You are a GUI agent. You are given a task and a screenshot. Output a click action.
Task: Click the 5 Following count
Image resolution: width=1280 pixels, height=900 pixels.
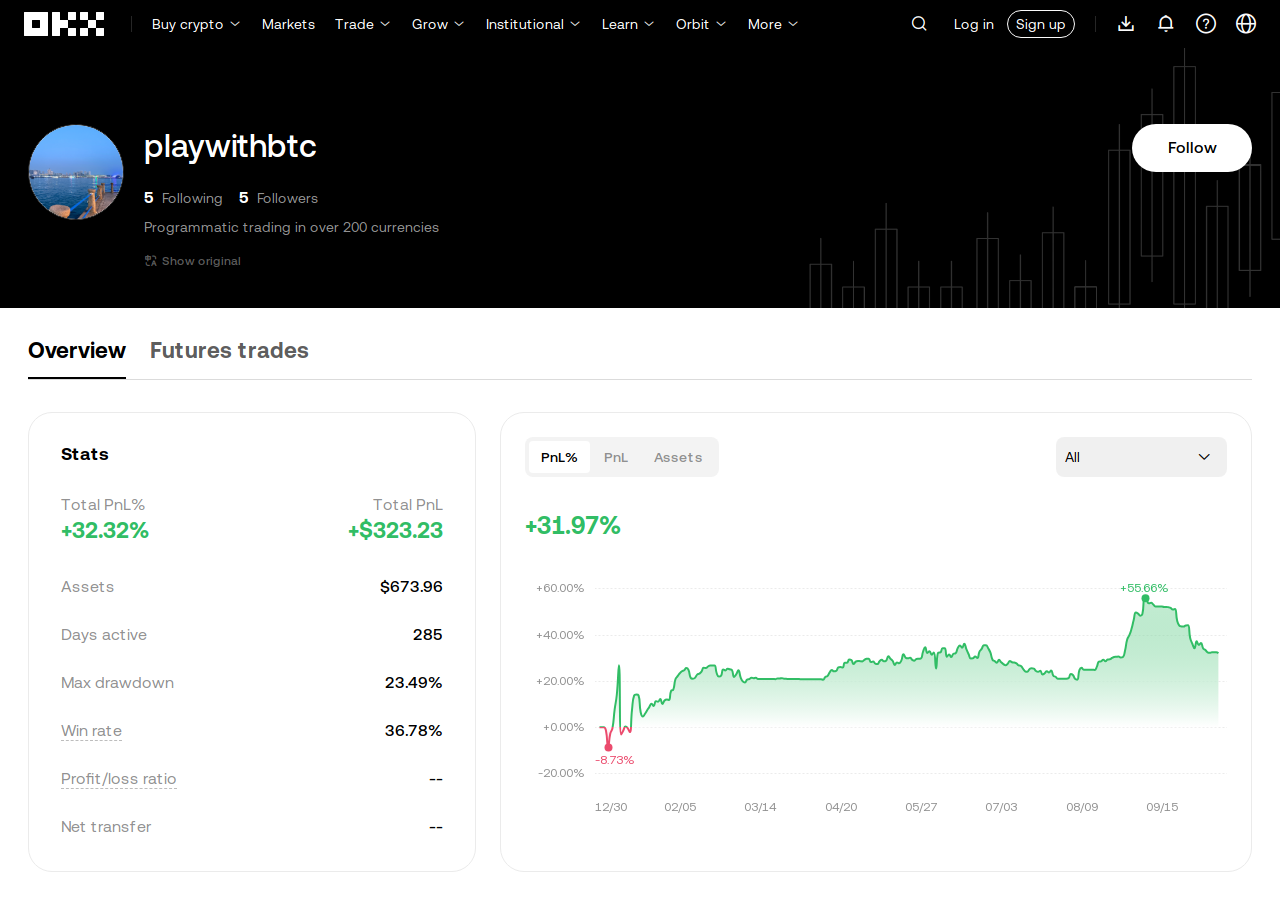(x=183, y=198)
